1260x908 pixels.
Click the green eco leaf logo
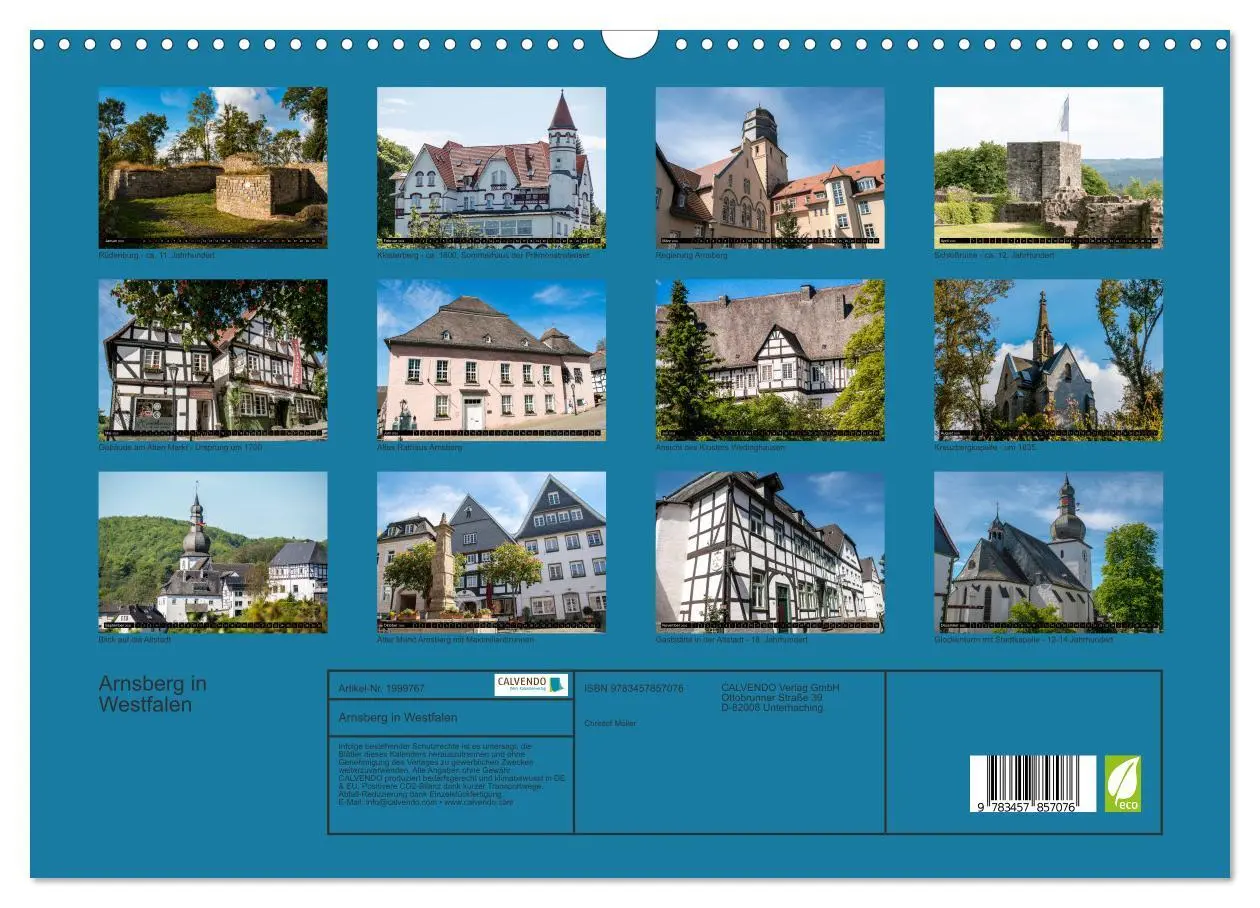pyautogui.click(x=1122, y=783)
